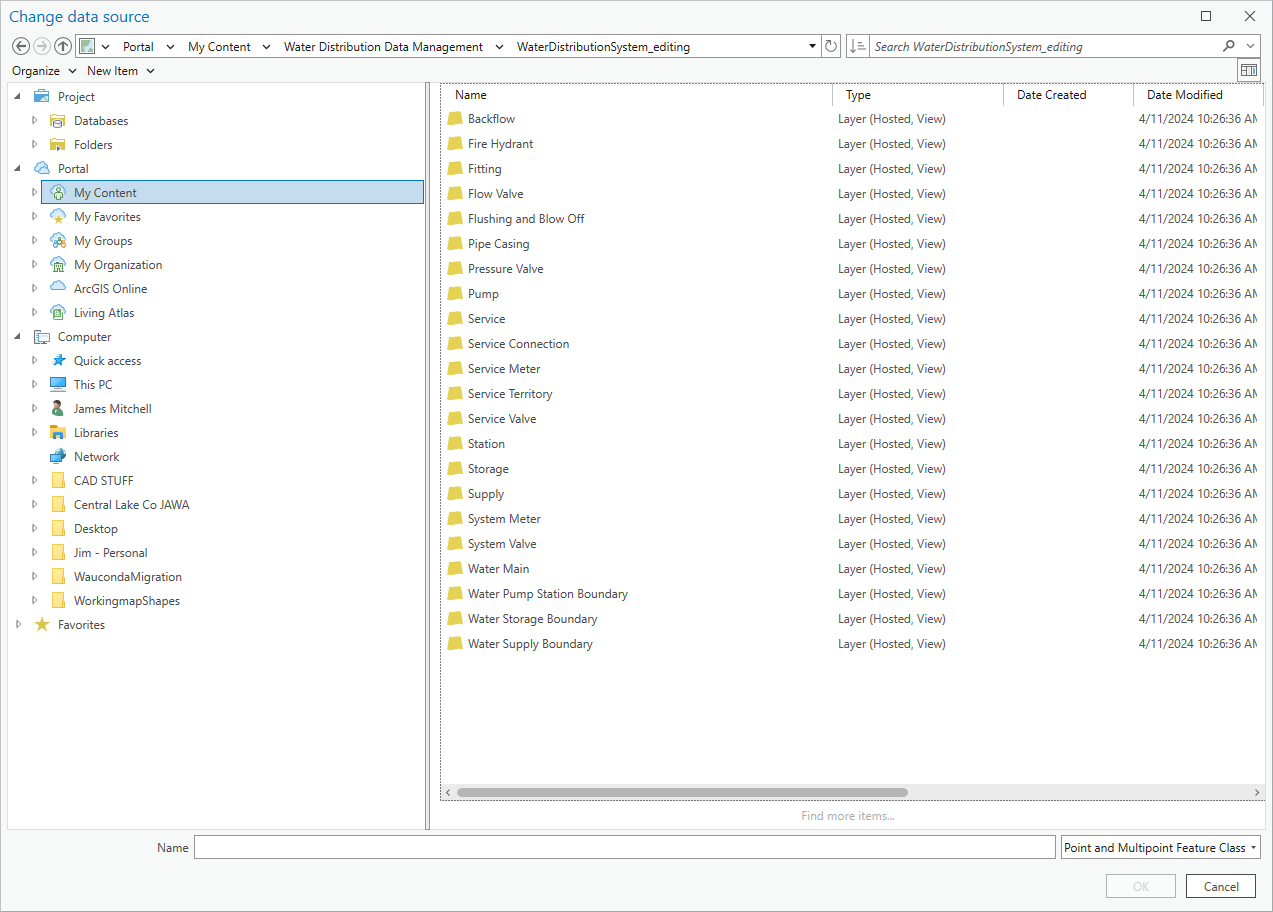Click the Pump layer icon
The width and height of the screenshot is (1273, 912).
point(455,294)
